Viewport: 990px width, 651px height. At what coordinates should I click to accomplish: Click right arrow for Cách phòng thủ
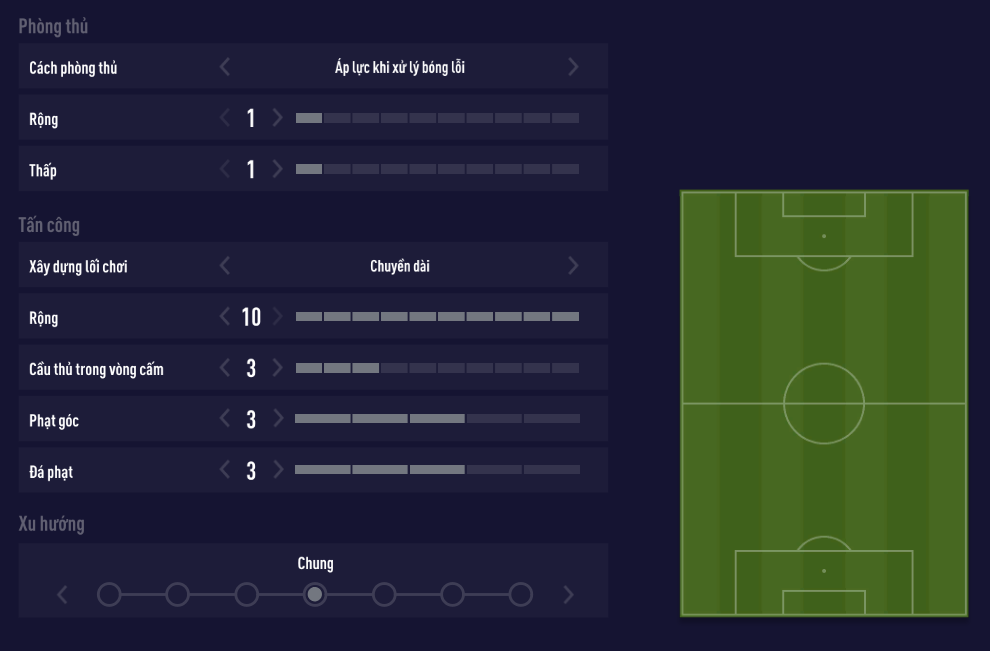pos(573,67)
